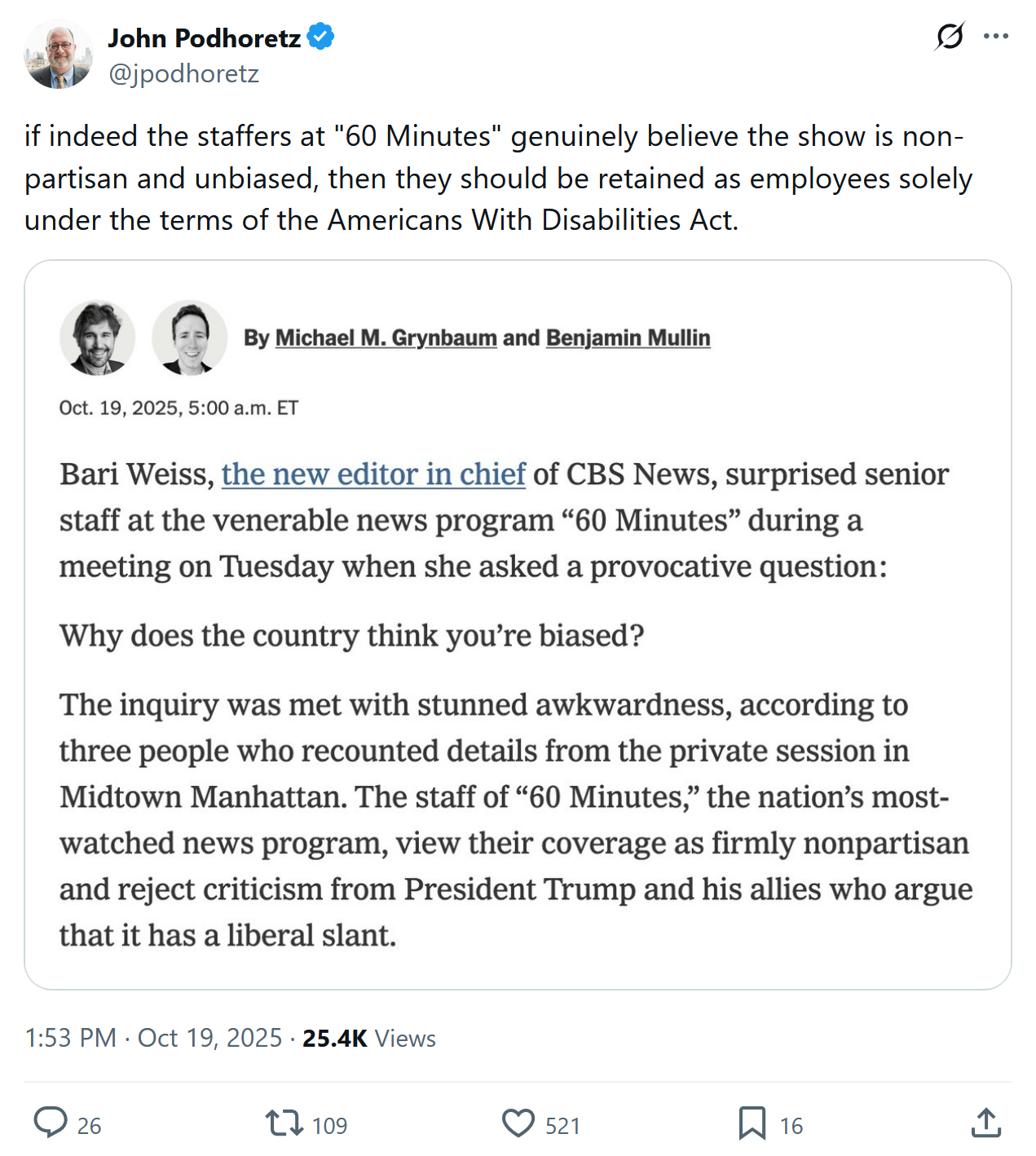
Task: Click the first author headshot photo
Action: tap(97, 338)
